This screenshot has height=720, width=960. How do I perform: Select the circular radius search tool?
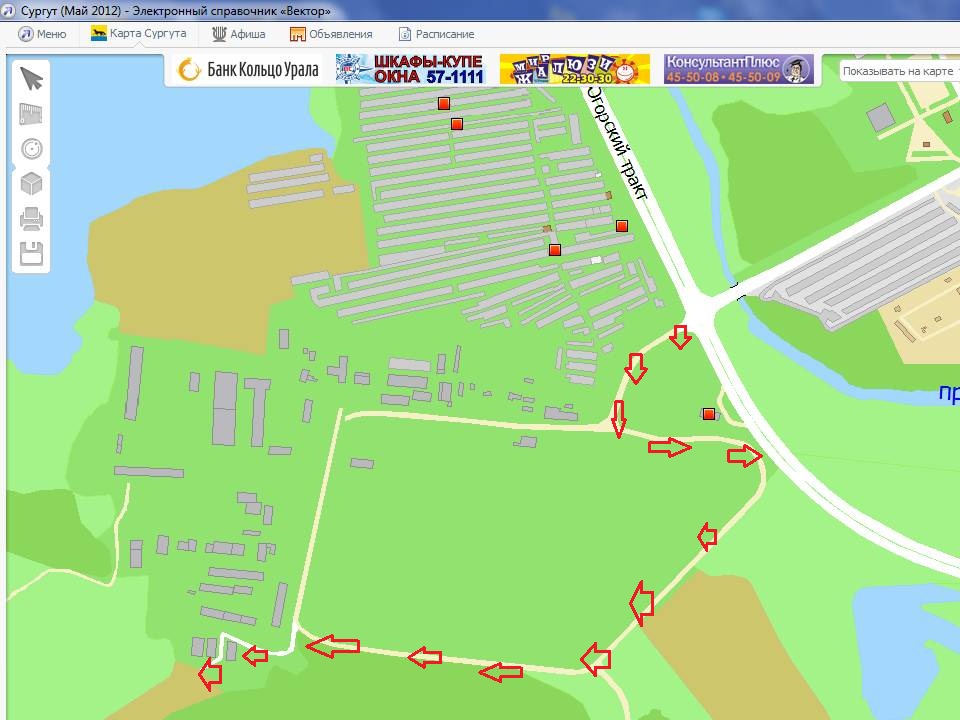(x=31, y=149)
